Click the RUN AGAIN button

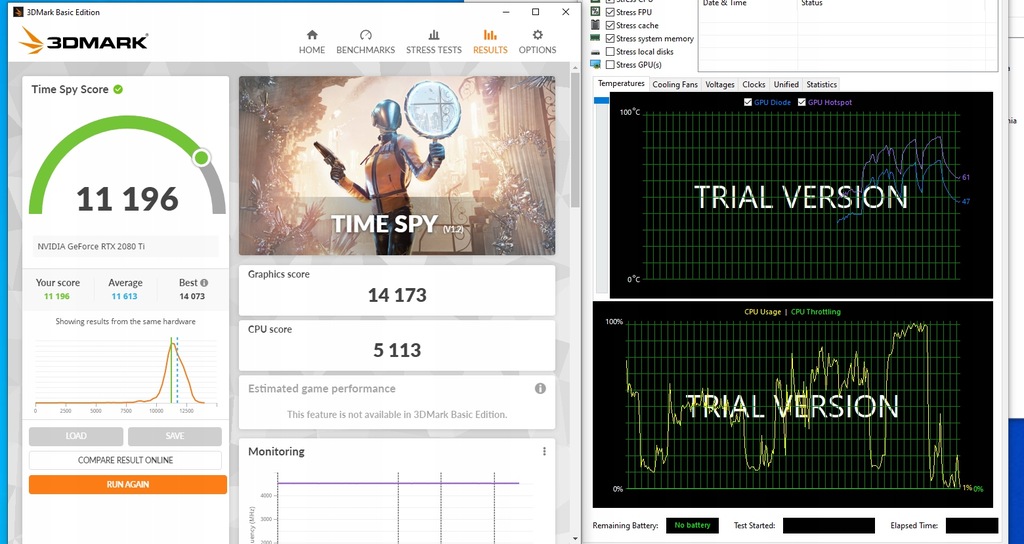click(128, 485)
